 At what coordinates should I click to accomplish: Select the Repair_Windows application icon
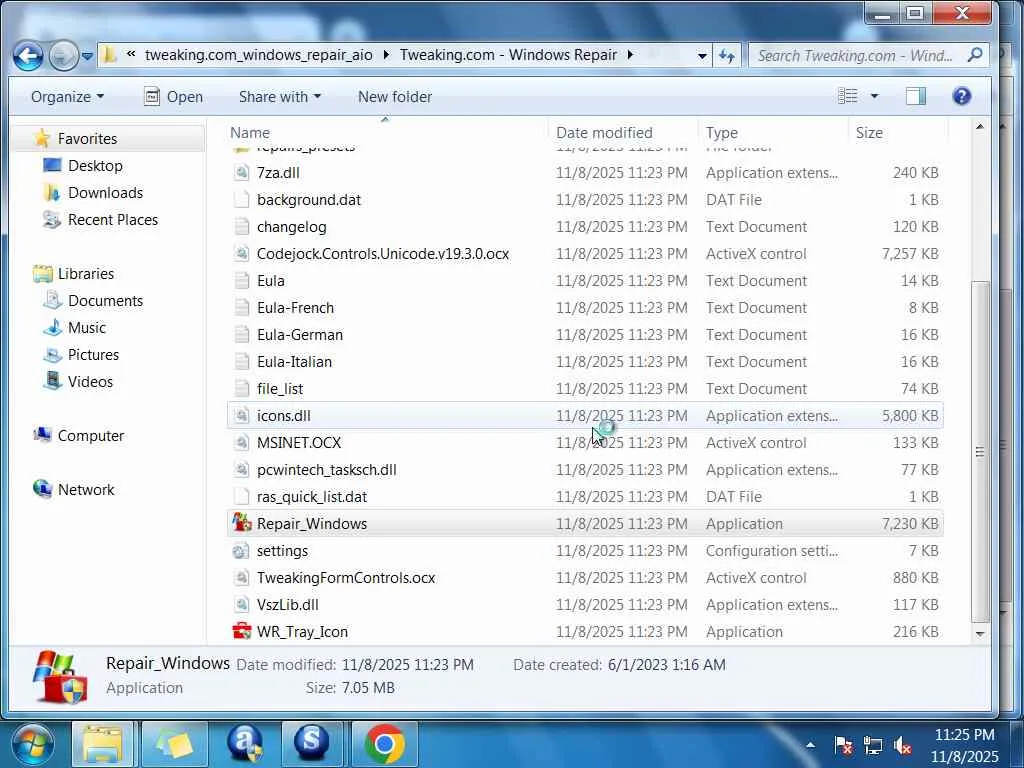pos(242,523)
